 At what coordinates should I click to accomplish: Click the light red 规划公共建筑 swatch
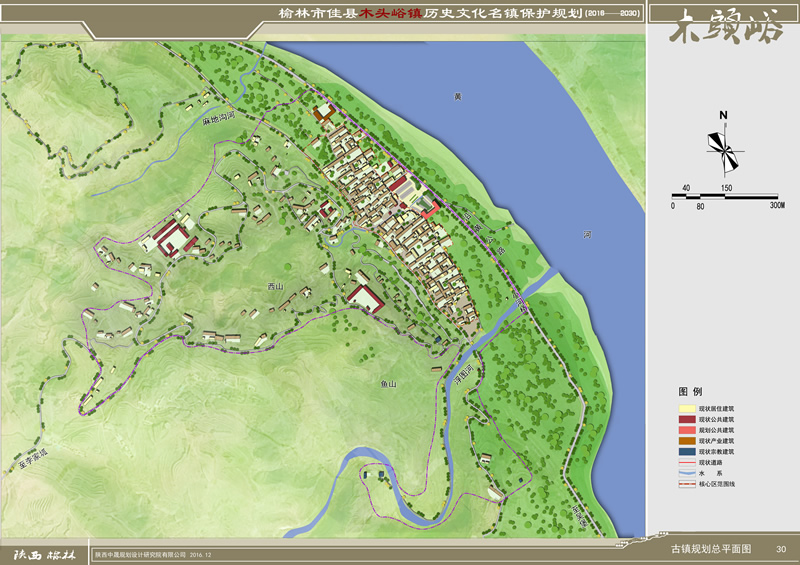tap(687, 430)
